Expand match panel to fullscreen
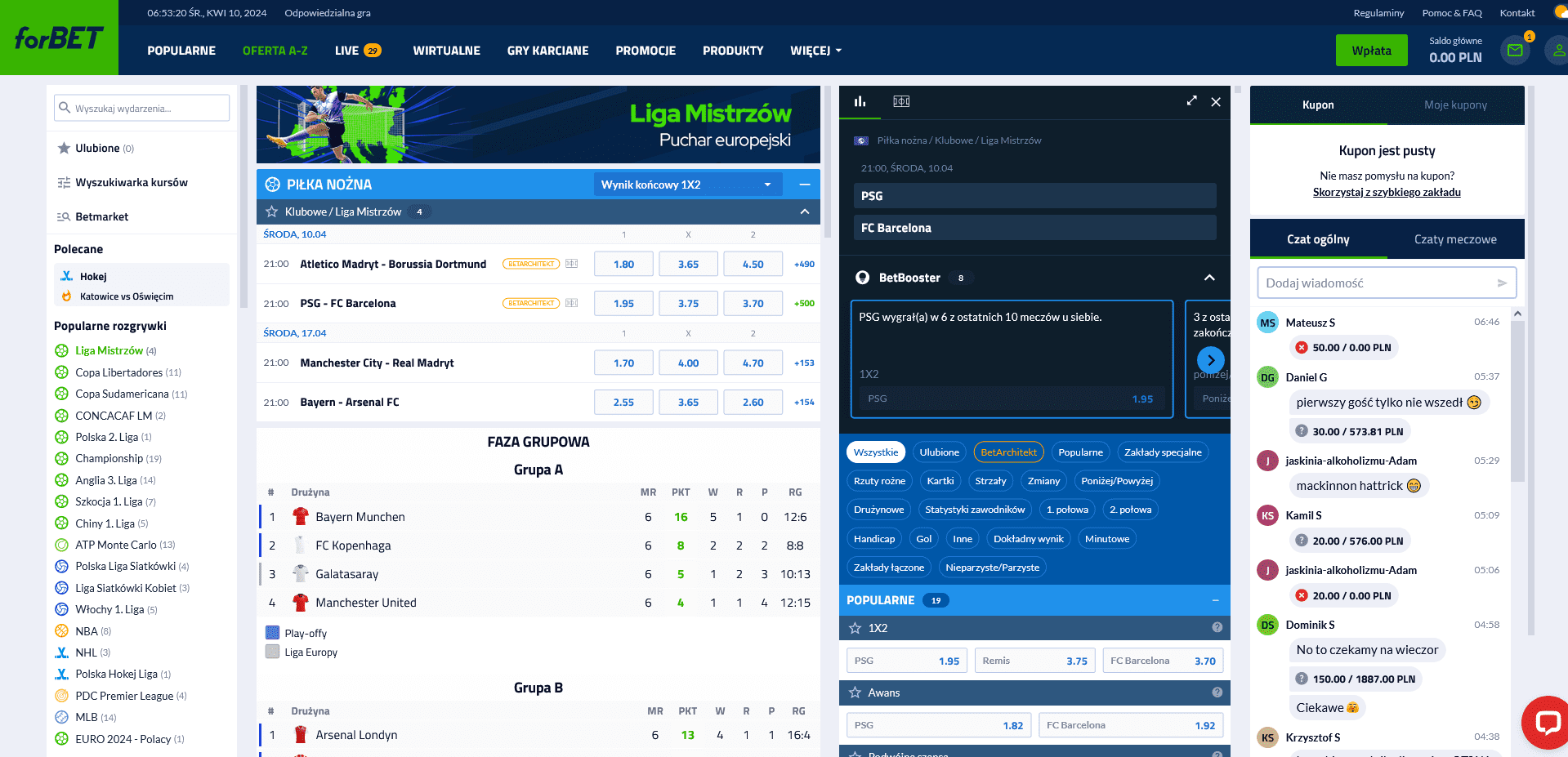Image resolution: width=1568 pixels, height=757 pixels. (1192, 101)
